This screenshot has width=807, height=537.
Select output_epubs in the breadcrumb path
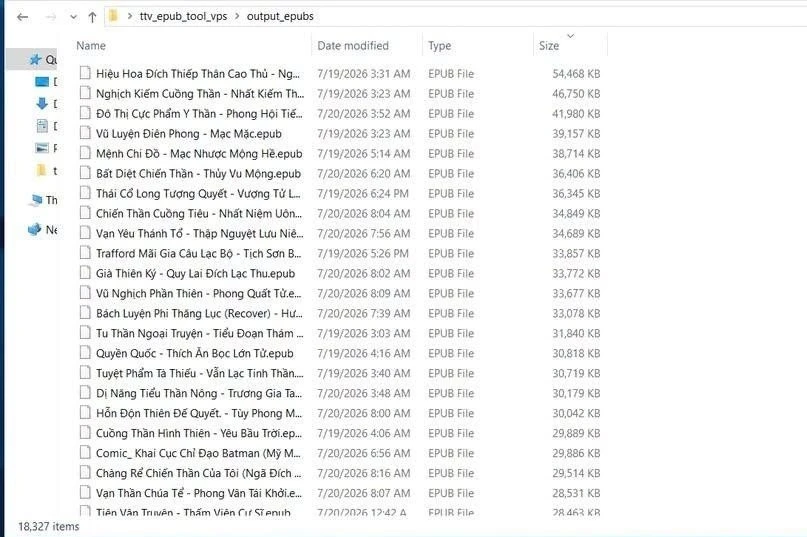(x=280, y=16)
